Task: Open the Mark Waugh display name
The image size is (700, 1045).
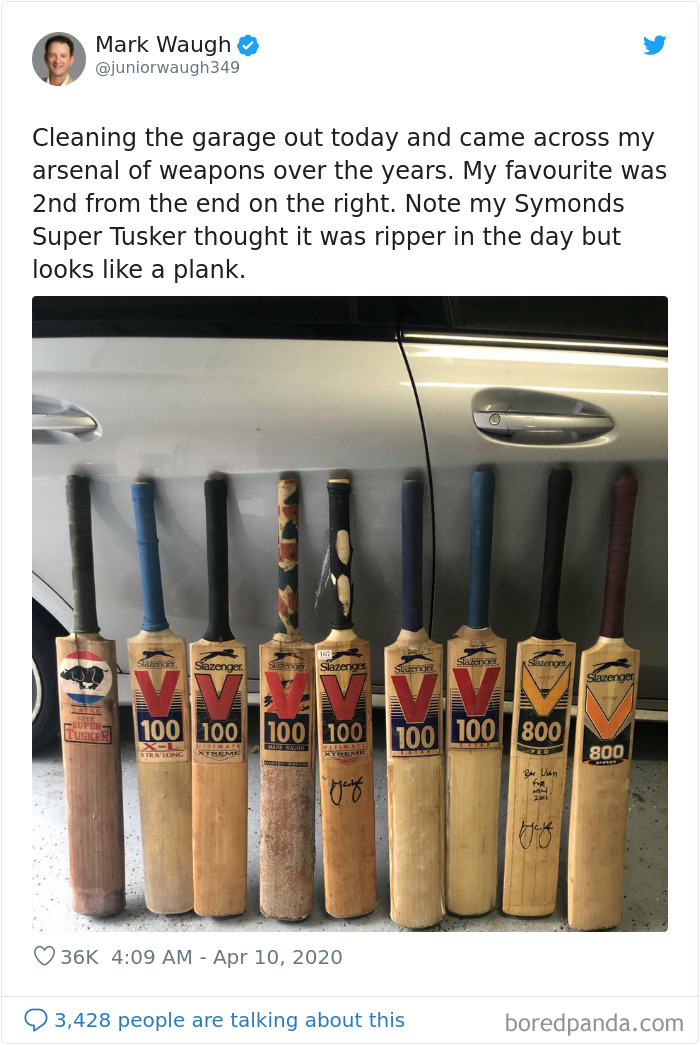Action: point(163,44)
